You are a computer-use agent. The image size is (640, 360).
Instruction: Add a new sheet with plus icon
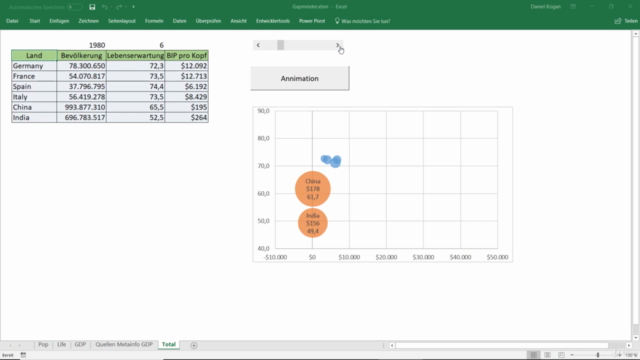(194, 345)
